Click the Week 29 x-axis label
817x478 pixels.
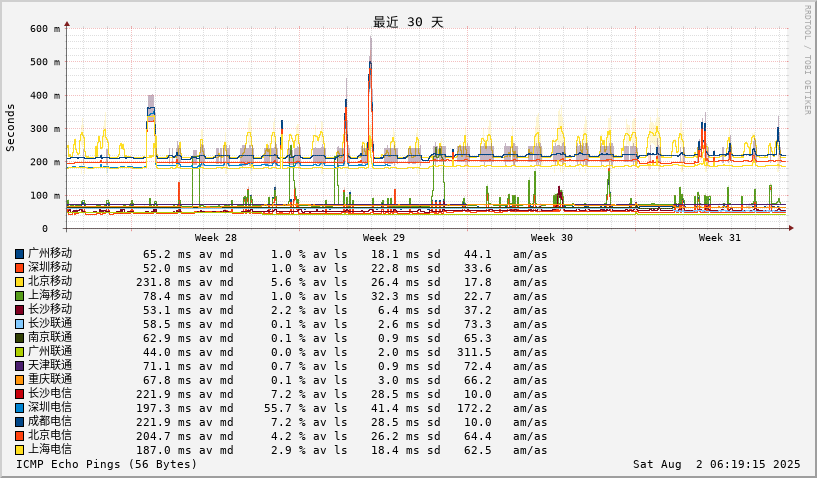(383, 238)
